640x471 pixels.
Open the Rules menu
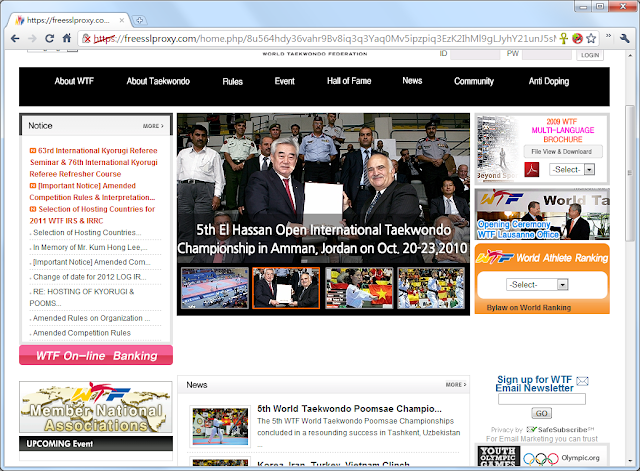pyautogui.click(x=233, y=82)
